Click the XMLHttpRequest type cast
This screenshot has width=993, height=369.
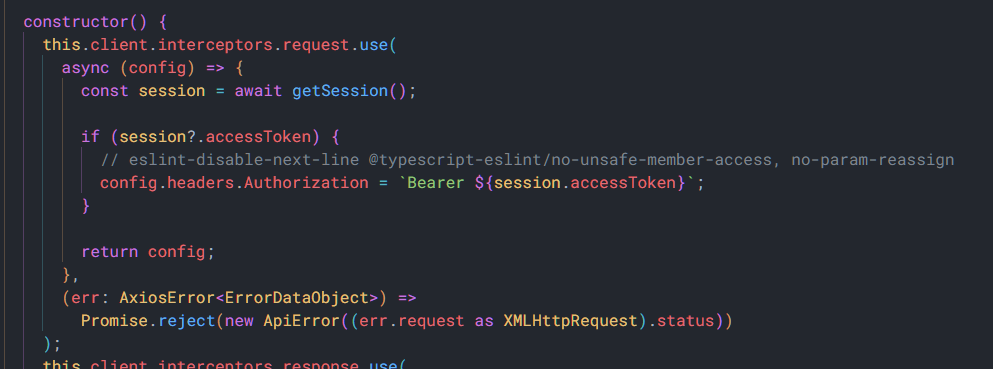click(570, 321)
